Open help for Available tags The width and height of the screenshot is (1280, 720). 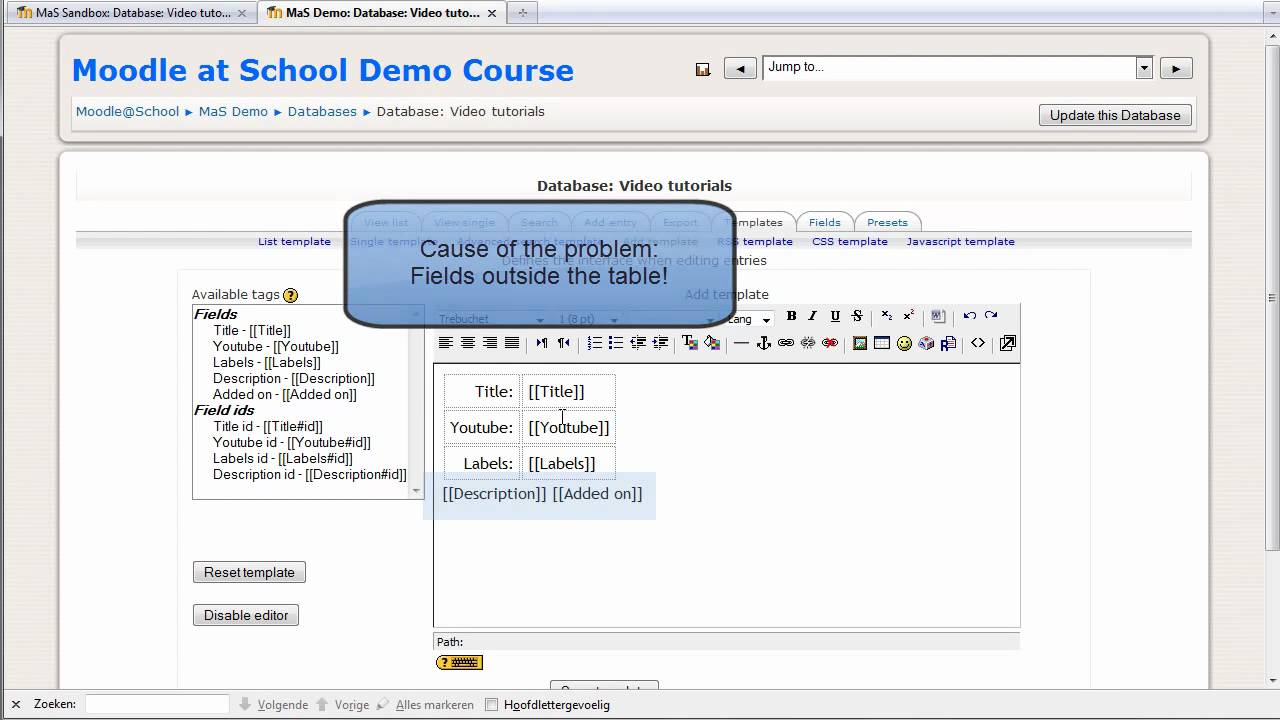coord(290,295)
